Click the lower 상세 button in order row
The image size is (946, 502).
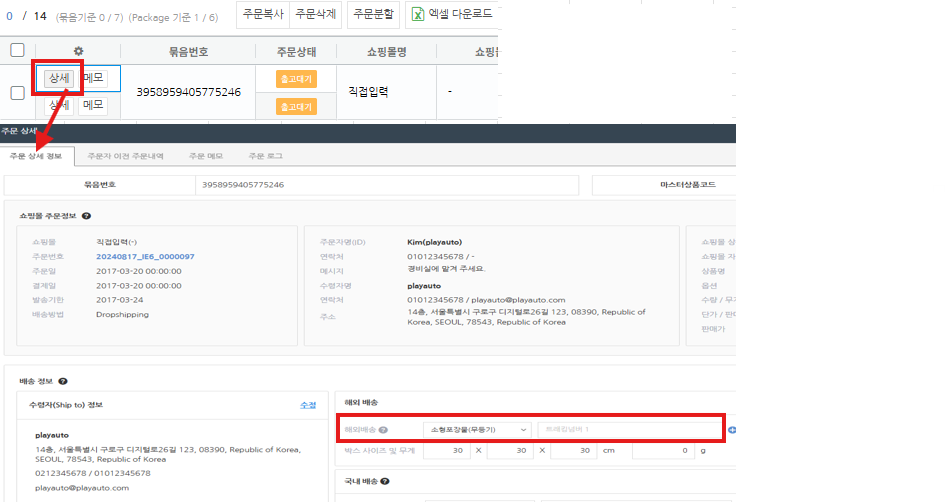coord(59,105)
